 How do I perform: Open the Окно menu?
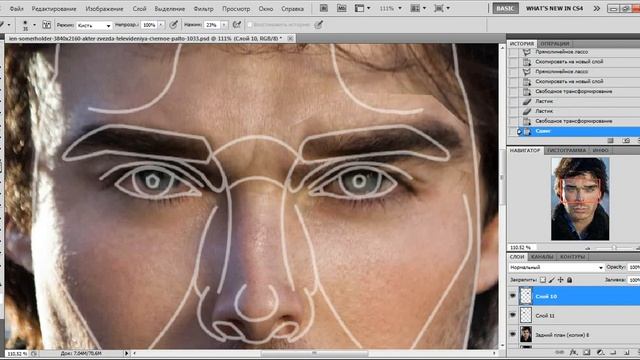[266, 9]
